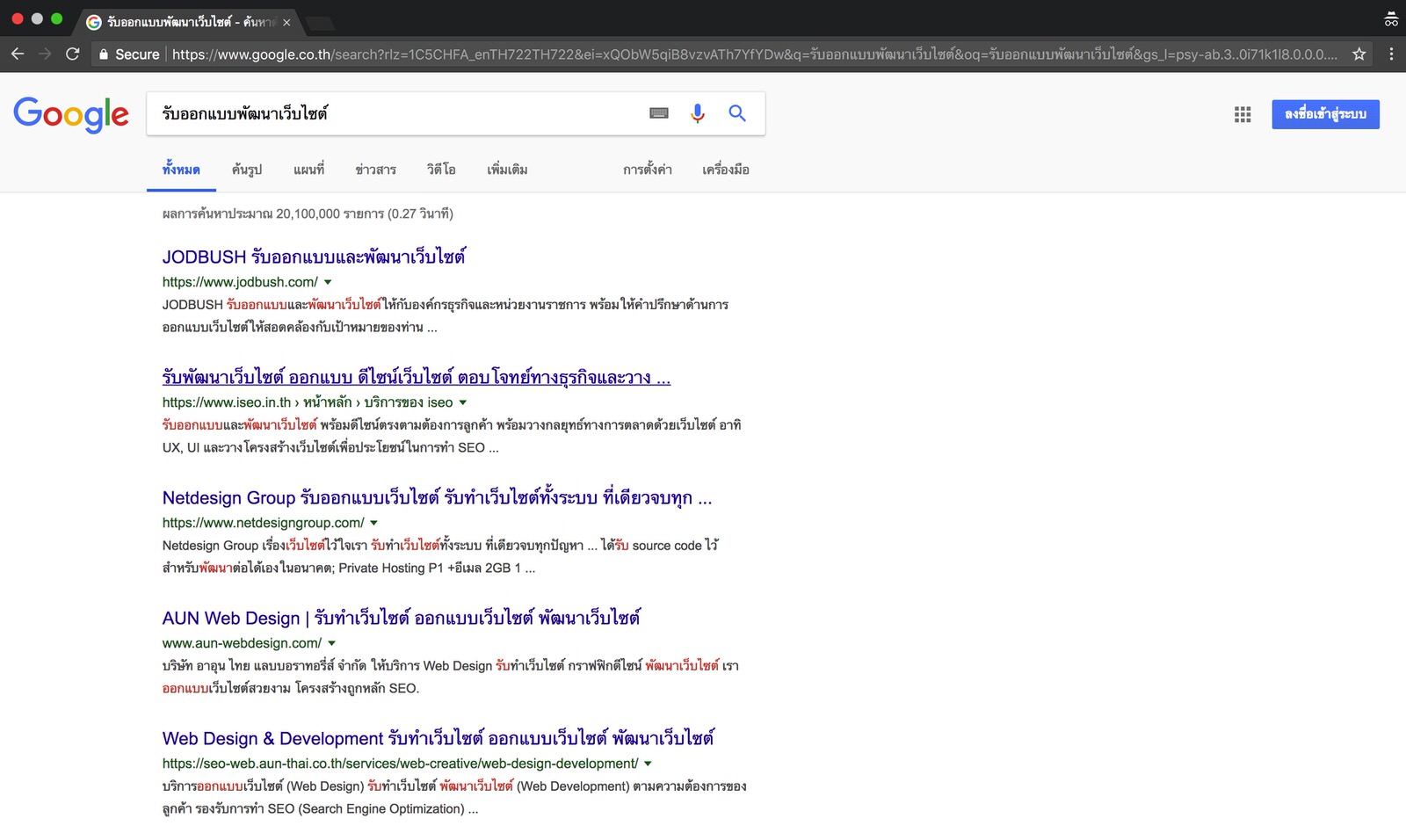1406x840 pixels.
Task: Expand dropdown arrow beside iseo.in.th URL
Action: [463, 402]
